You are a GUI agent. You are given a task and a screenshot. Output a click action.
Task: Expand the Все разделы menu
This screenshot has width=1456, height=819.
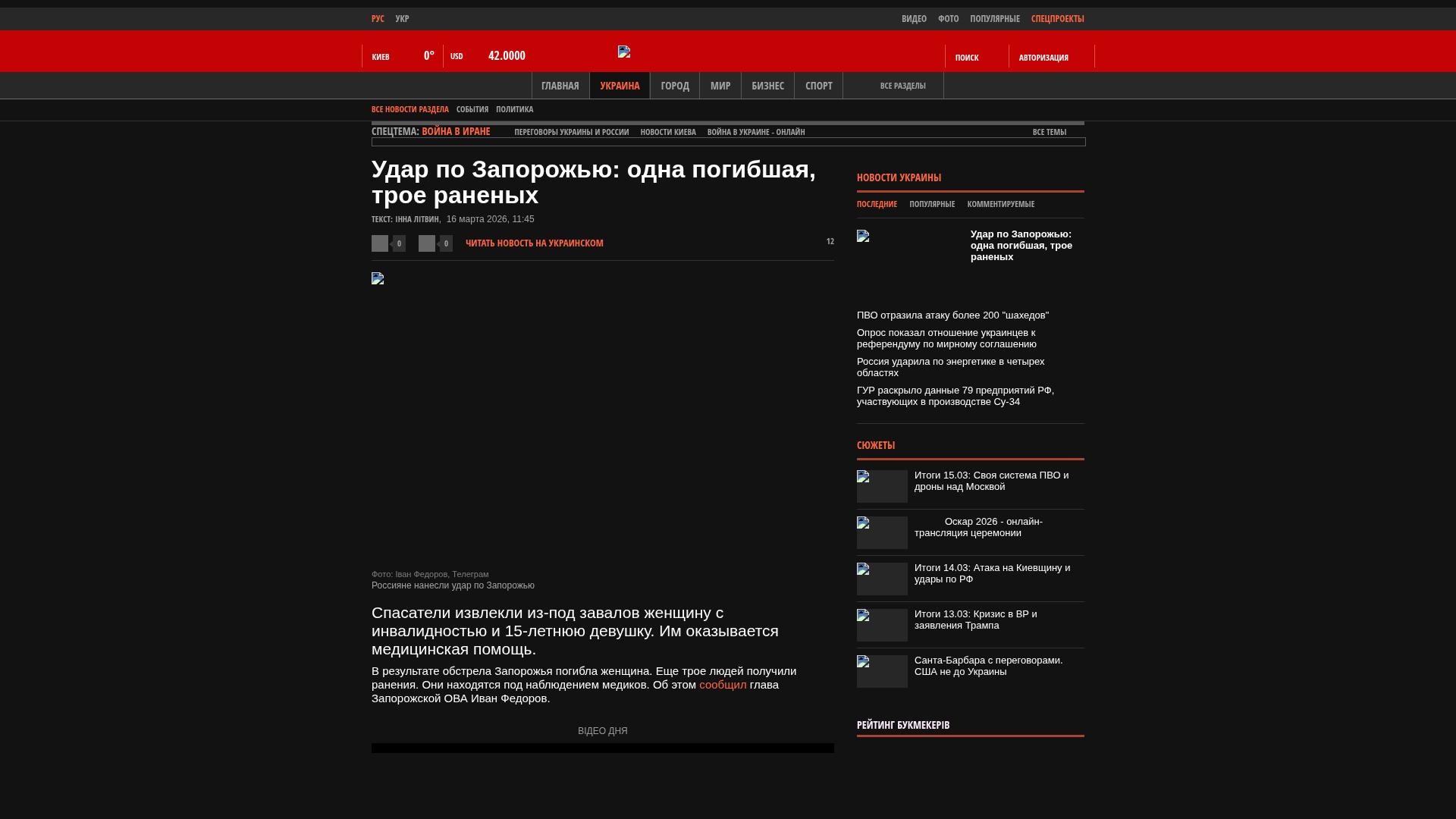click(902, 86)
